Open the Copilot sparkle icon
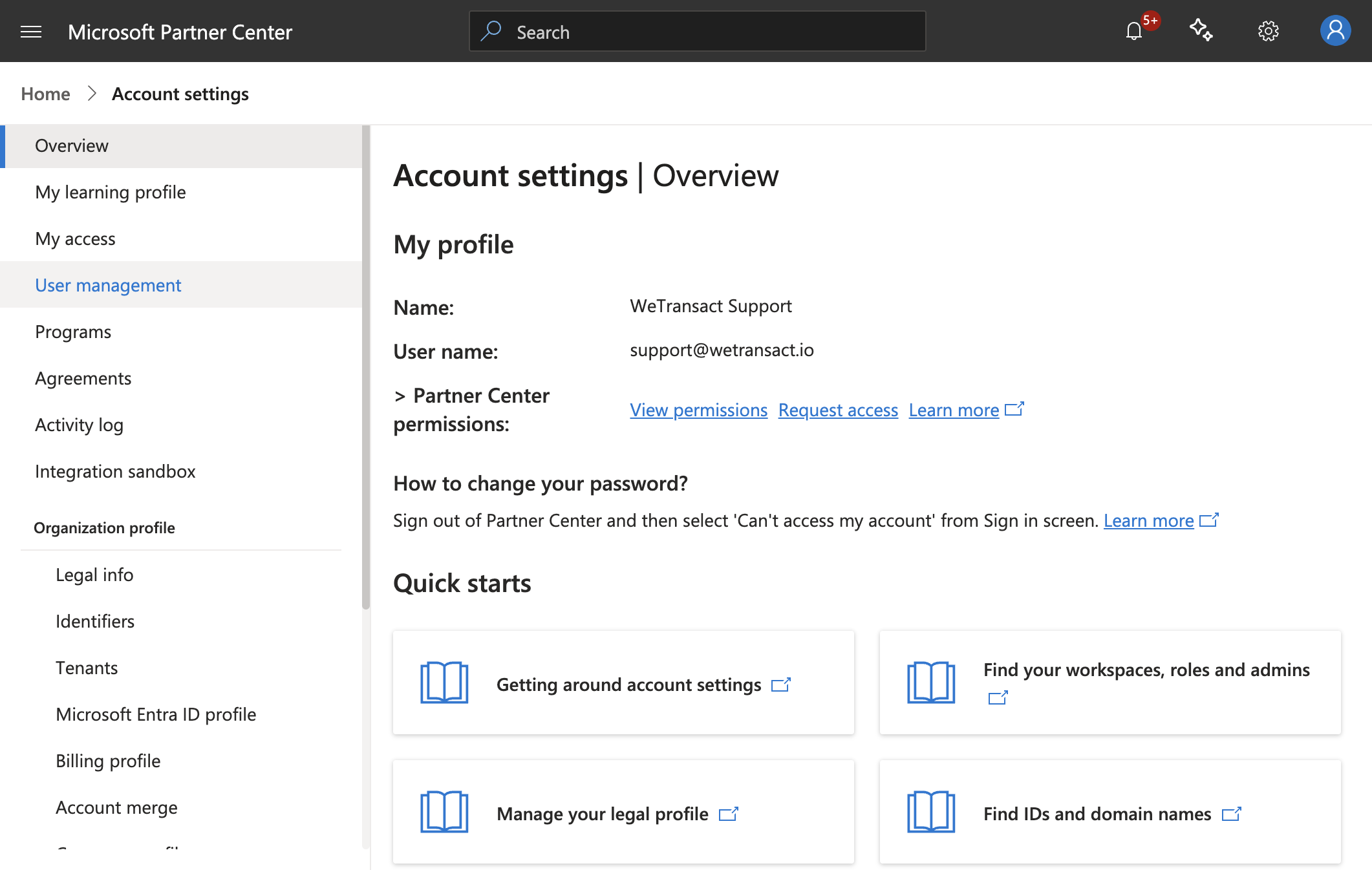The height and width of the screenshot is (870, 1372). pos(1201,30)
